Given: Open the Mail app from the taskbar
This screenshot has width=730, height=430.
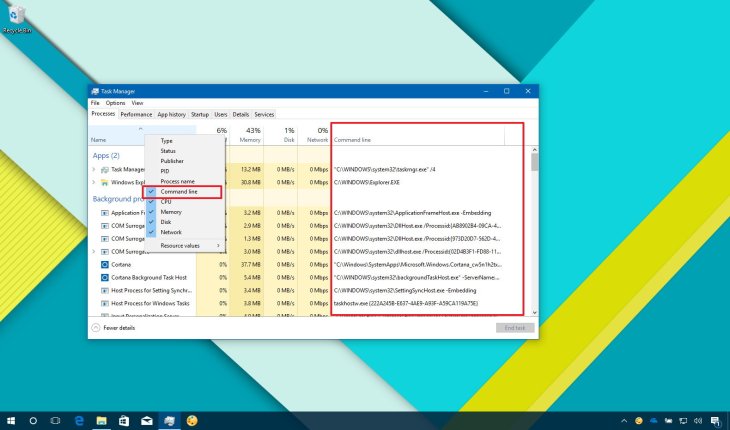Looking at the screenshot, I should (x=147, y=421).
